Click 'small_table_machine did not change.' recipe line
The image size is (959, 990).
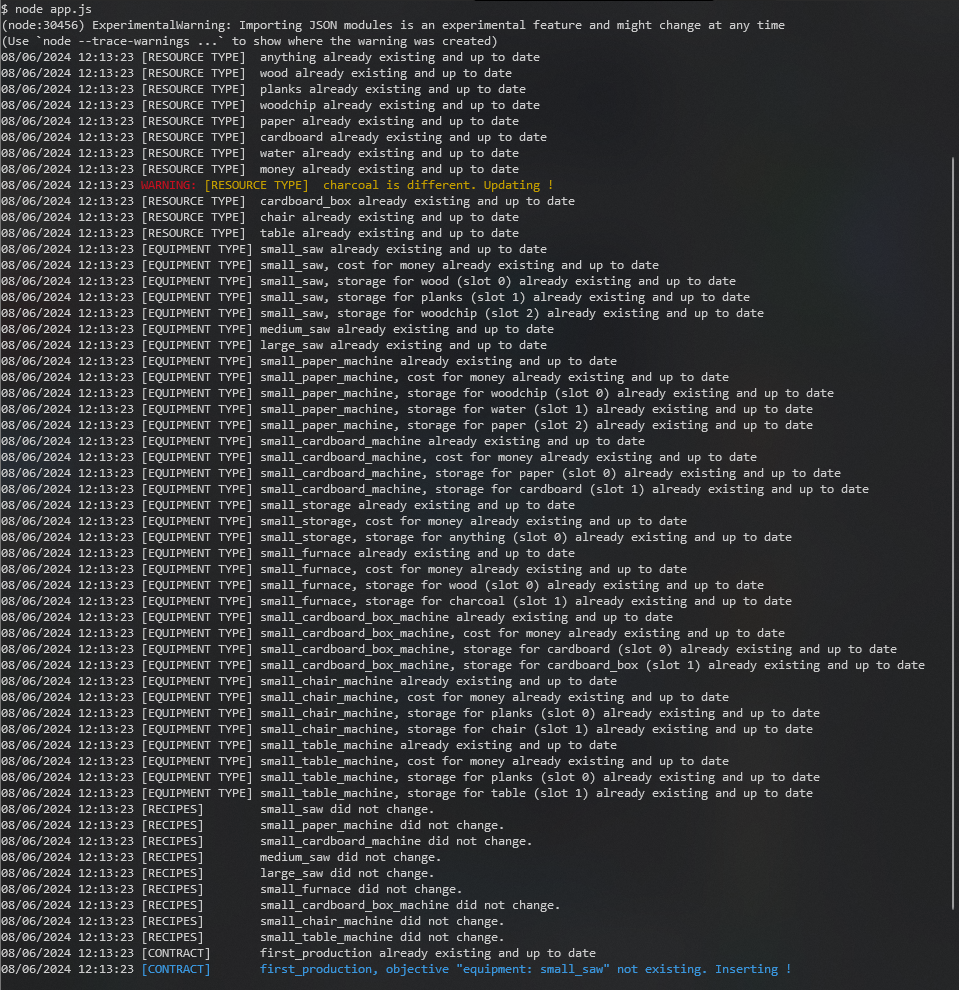[253, 937]
